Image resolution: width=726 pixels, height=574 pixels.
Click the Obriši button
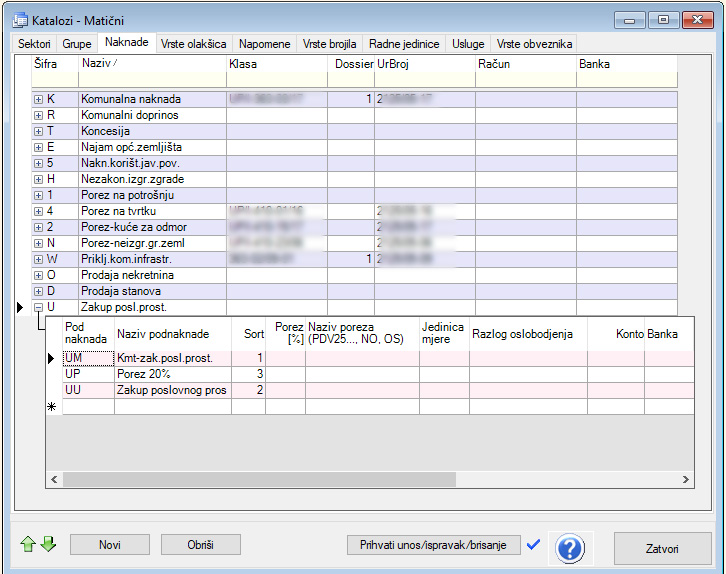pyautogui.click(x=200, y=545)
